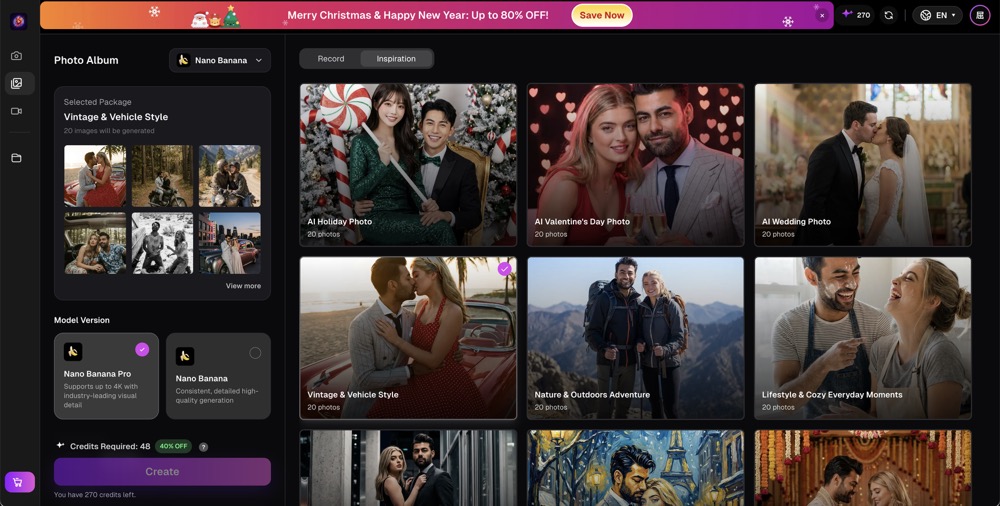Click Save Now on the banner
The height and width of the screenshot is (506, 1000).
point(601,15)
